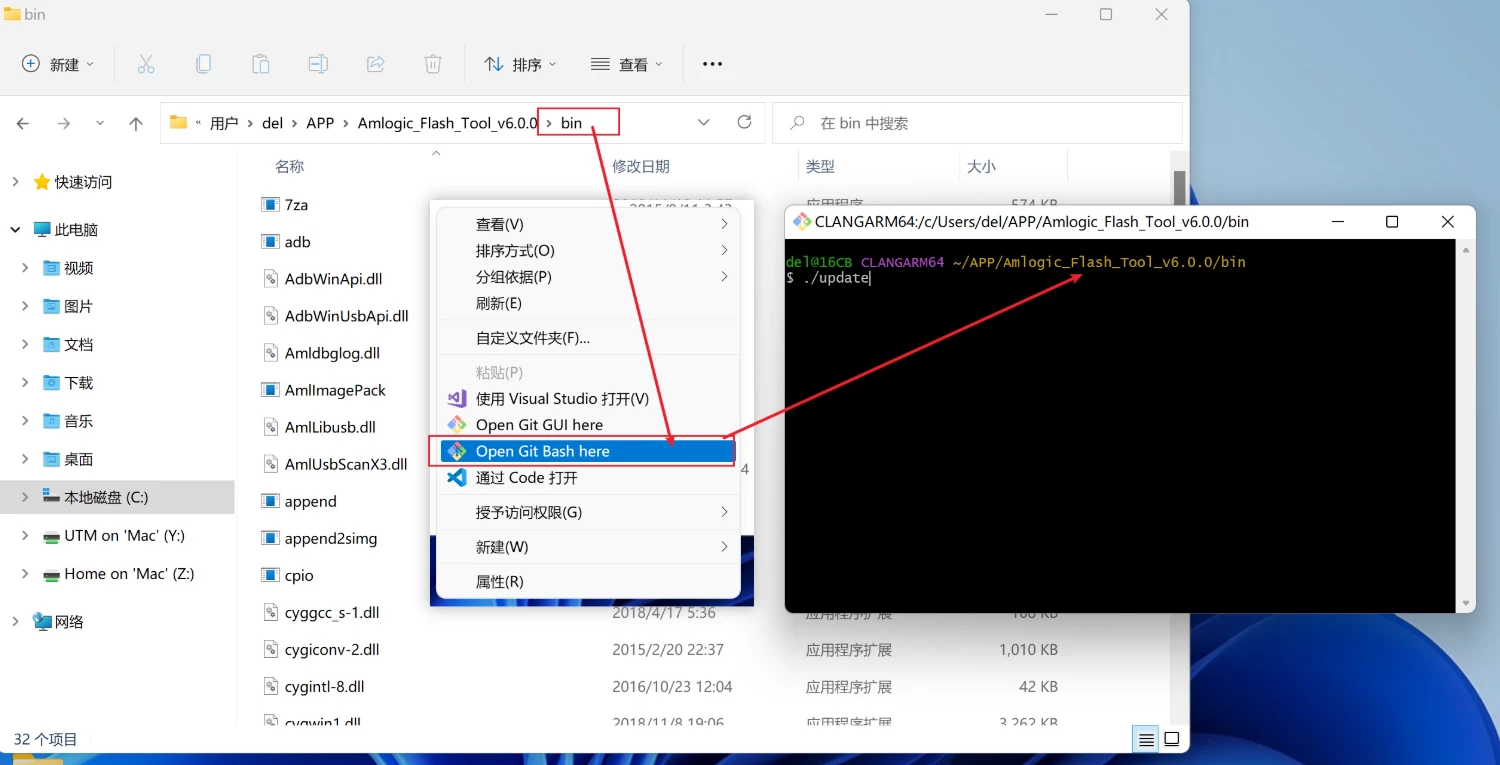Select Open Git Bash here menu entry
The height and width of the screenshot is (765, 1500).
(x=542, y=451)
